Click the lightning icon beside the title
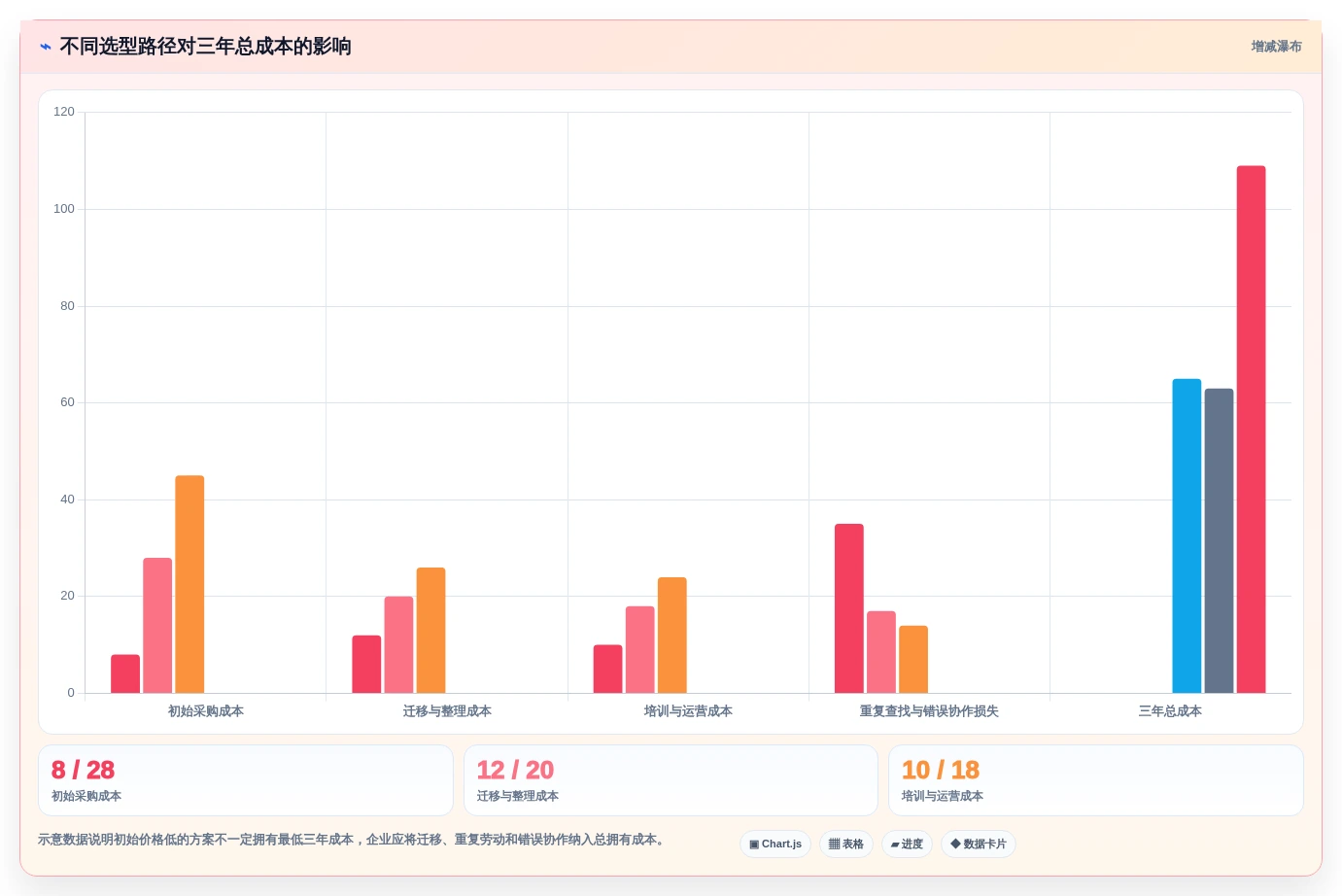This screenshot has width=1342, height=896. tap(46, 47)
